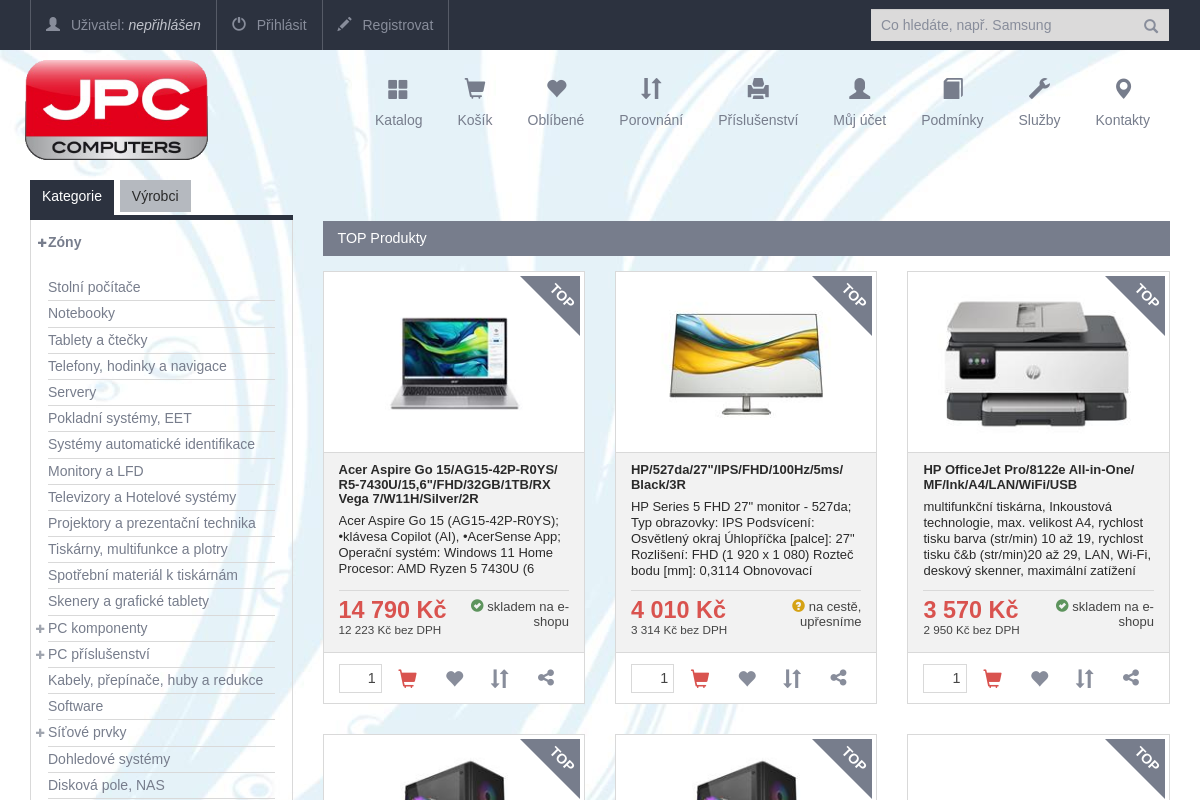Click the Přihlásit login link
Screen dimensions: 1200x800
click(x=269, y=25)
